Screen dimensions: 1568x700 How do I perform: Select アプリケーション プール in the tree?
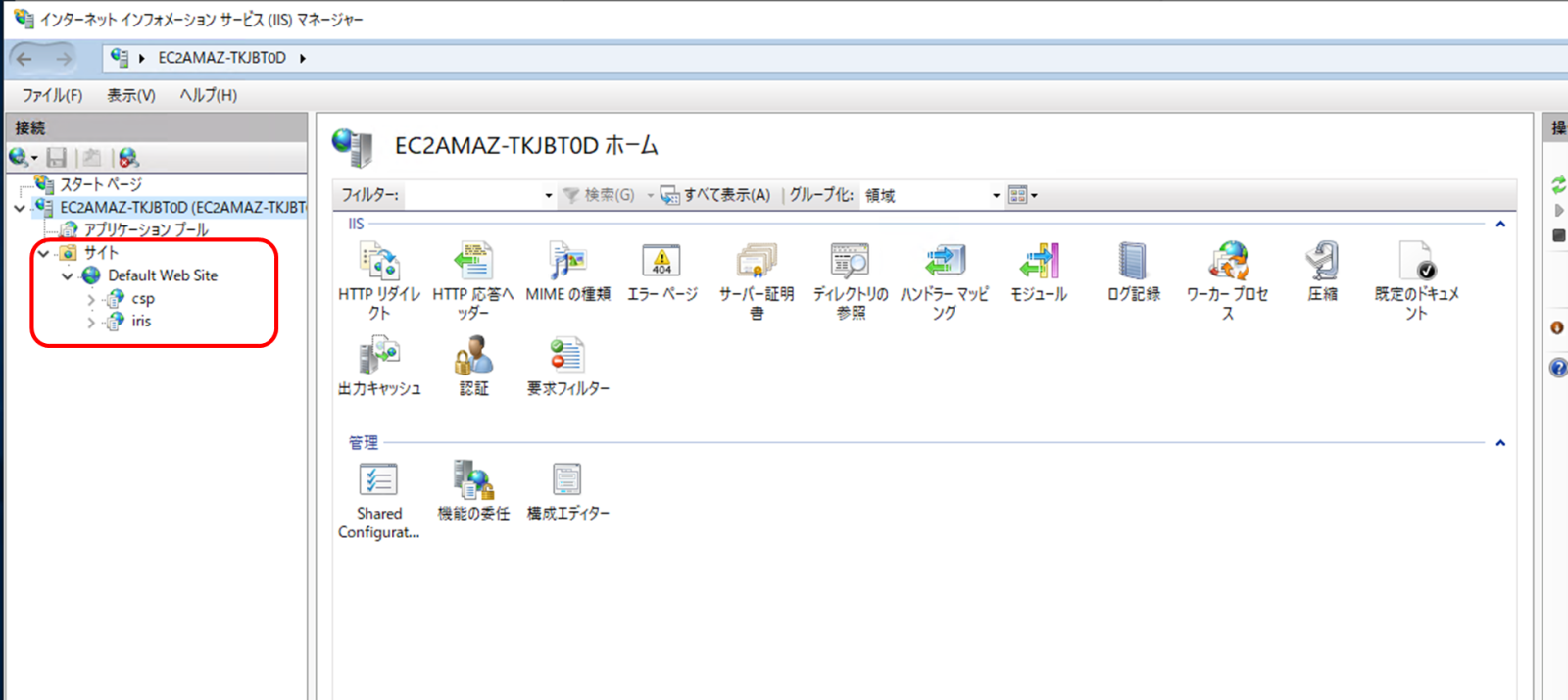pyautogui.click(x=145, y=229)
